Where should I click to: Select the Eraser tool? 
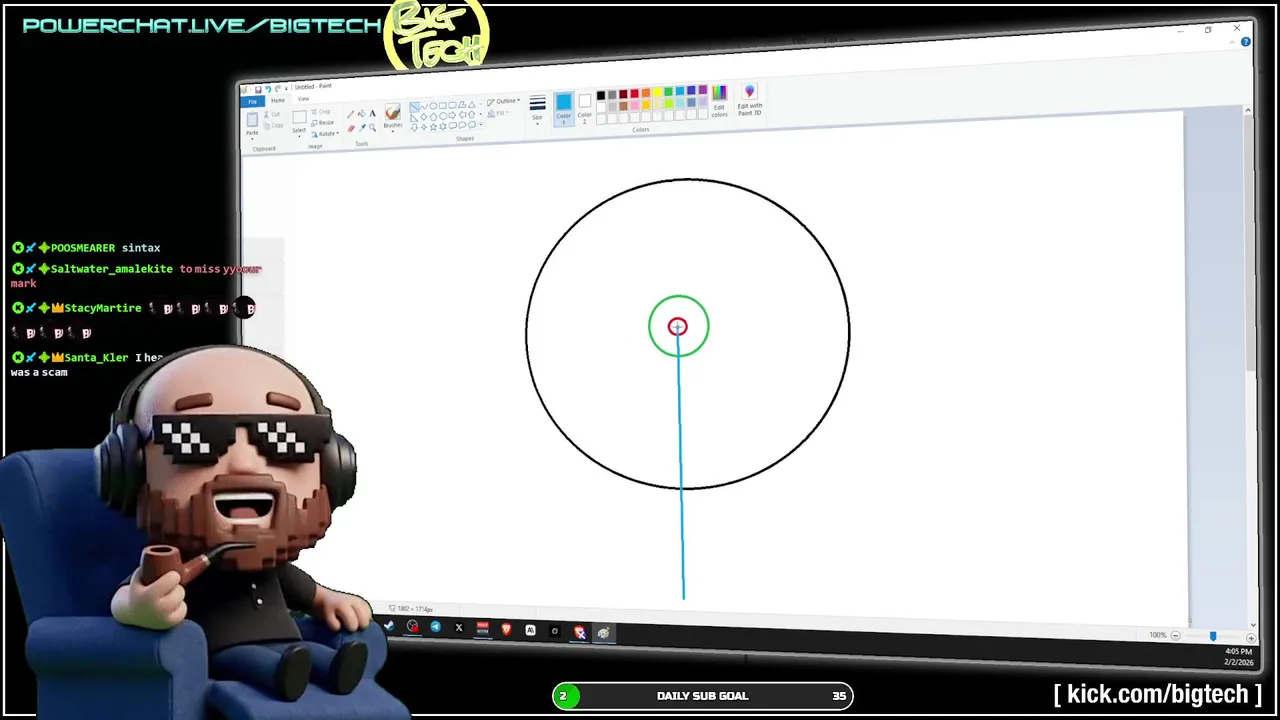click(x=351, y=128)
